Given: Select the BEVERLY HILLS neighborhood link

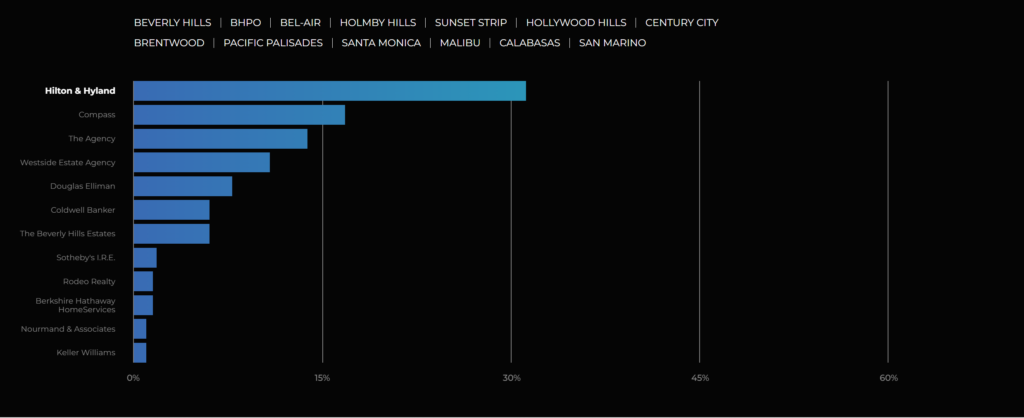Looking at the screenshot, I should [172, 22].
